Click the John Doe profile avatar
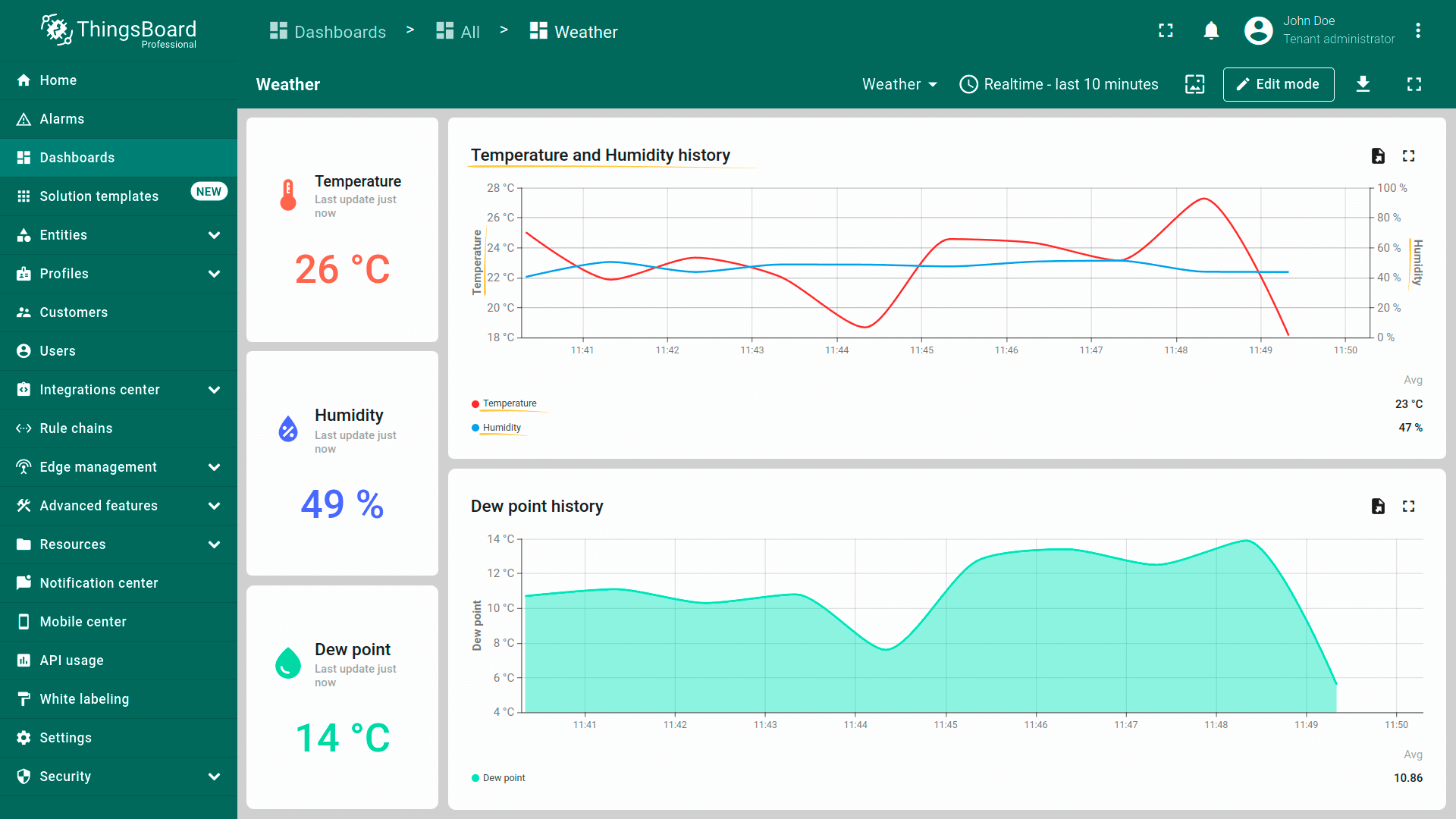Image resolution: width=1456 pixels, height=819 pixels. [x=1258, y=31]
